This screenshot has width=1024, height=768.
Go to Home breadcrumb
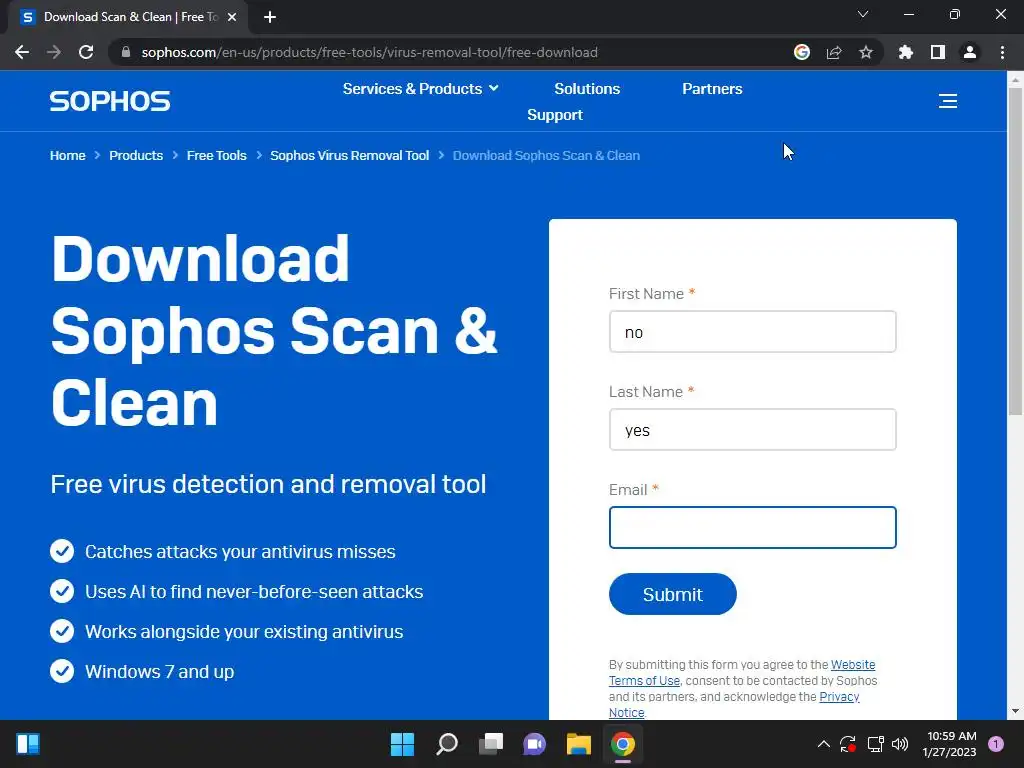tap(68, 155)
